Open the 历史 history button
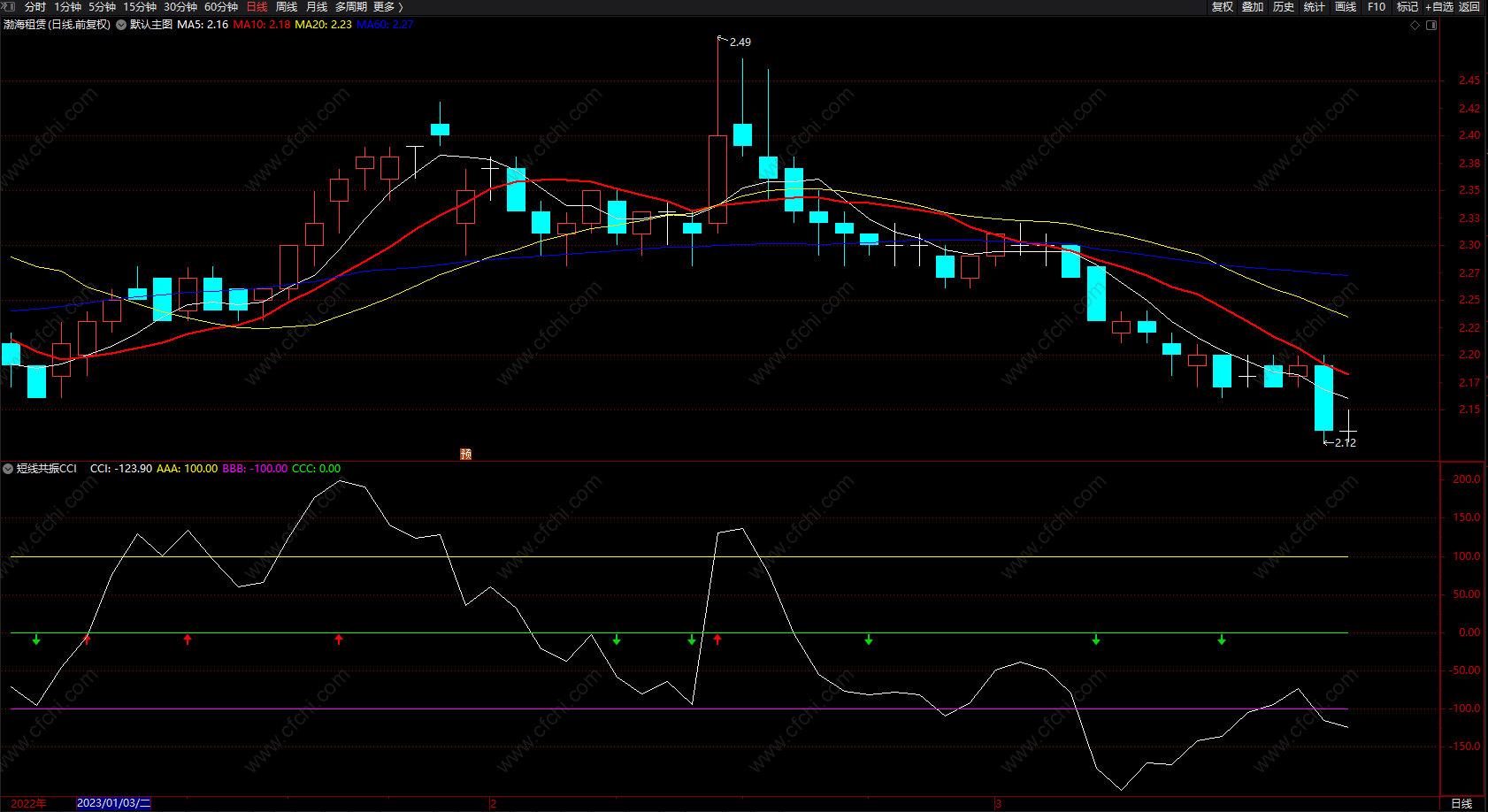The height and width of the screenshot is (812, 1488). coord(1284,7)
